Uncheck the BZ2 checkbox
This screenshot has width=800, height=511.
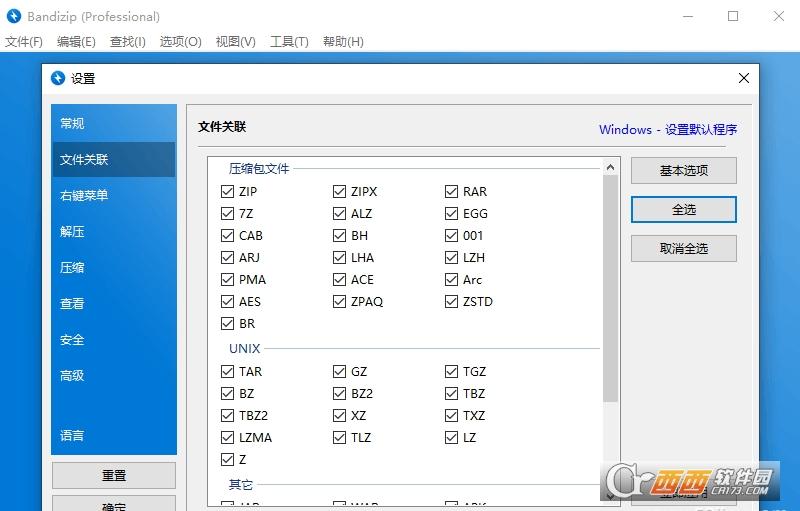pos(339,394)
